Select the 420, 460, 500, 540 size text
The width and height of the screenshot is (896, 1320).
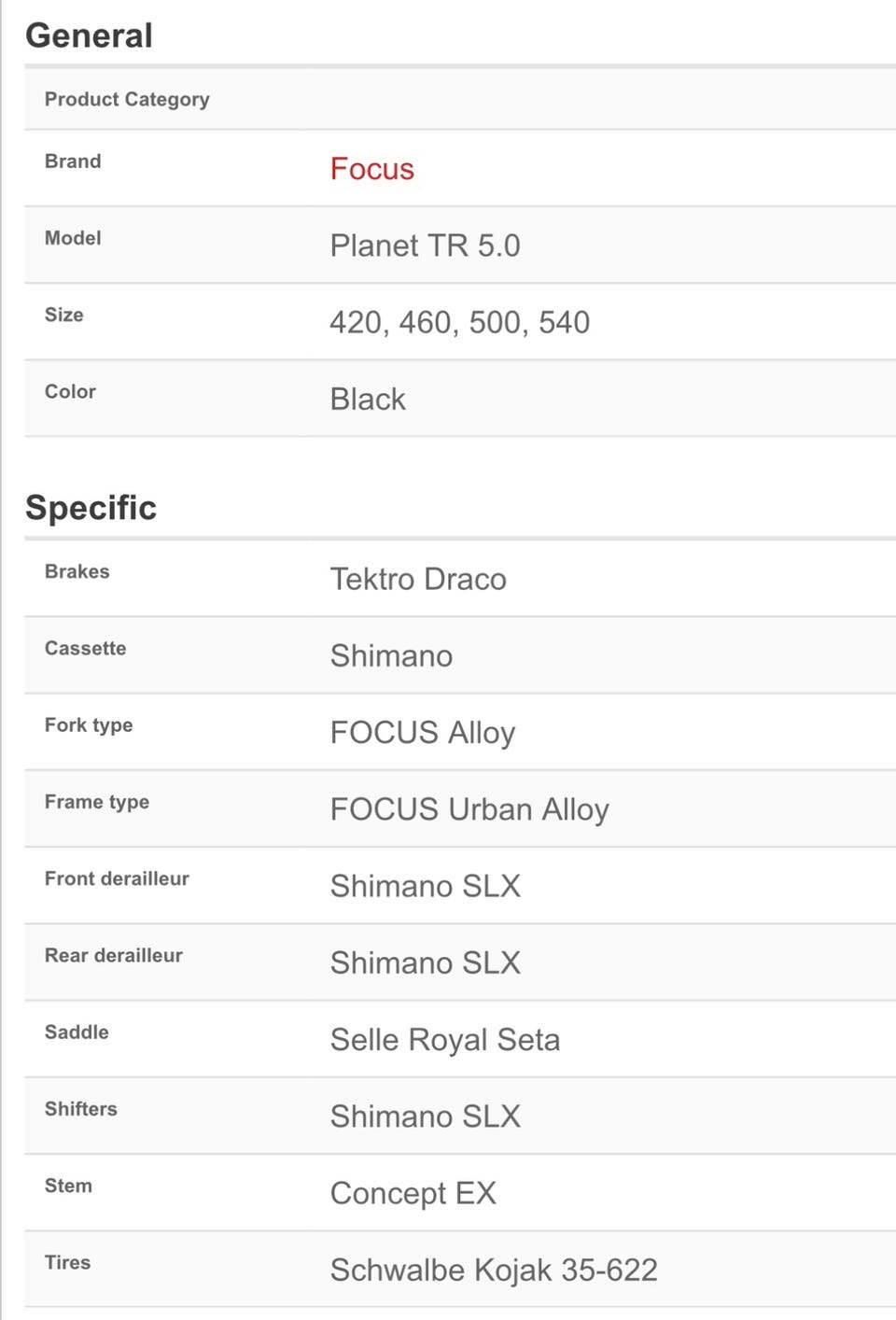(x=459, y=322)
